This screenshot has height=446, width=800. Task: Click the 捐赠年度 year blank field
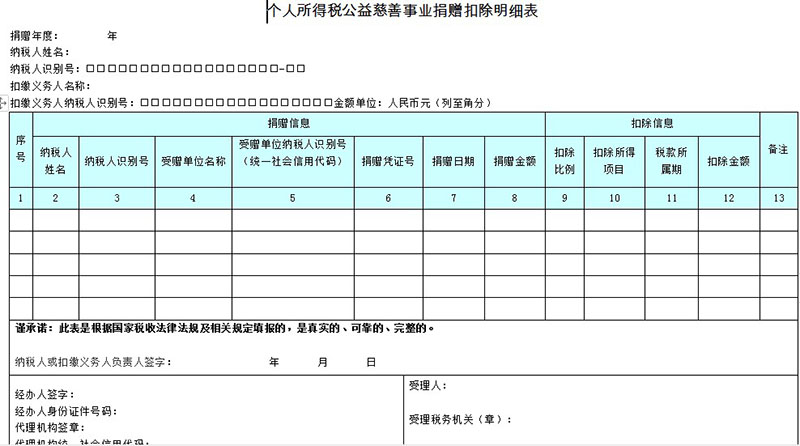point(90,35)
